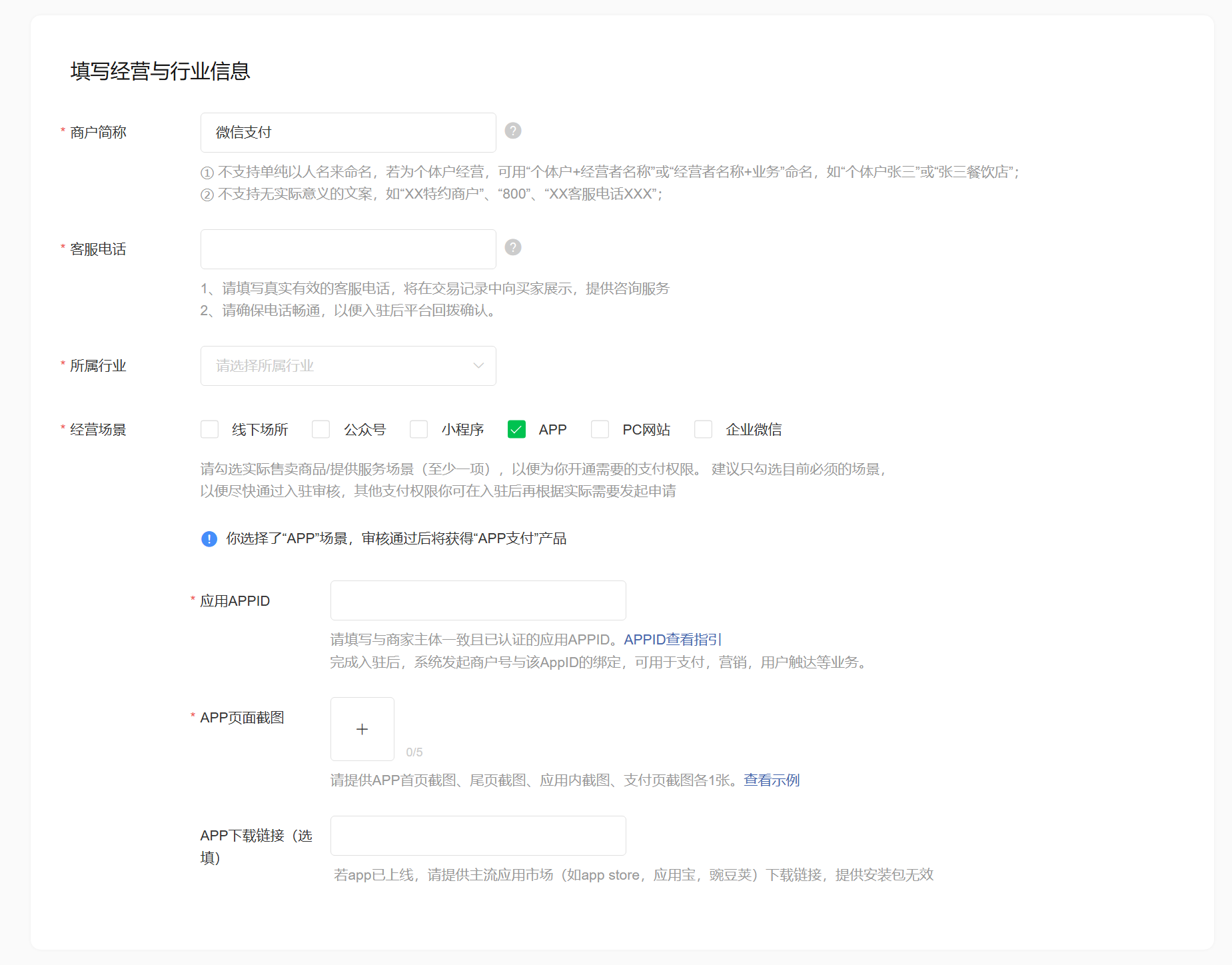Screen dimensions: 1232x965
Task: Check the 公众号 checkbox
Action: 321,429
